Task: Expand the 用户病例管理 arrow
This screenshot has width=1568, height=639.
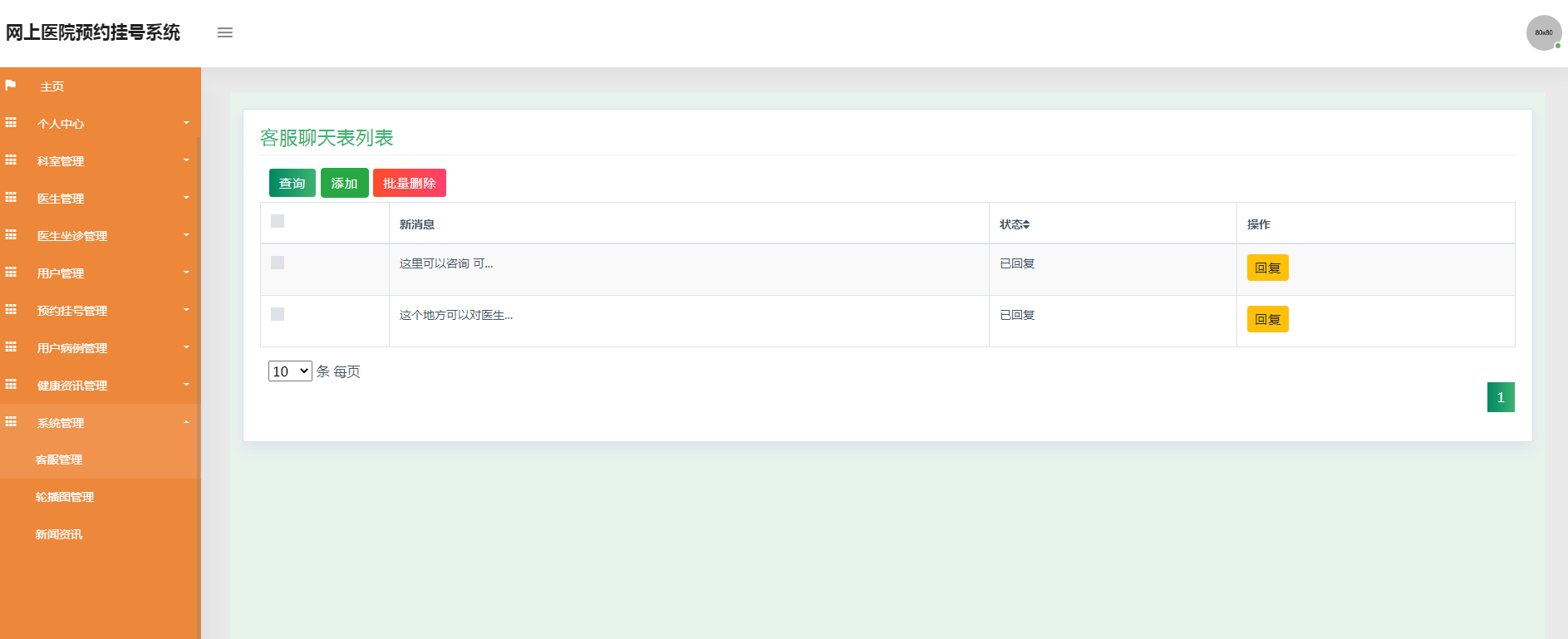Action: click(186, 347)
